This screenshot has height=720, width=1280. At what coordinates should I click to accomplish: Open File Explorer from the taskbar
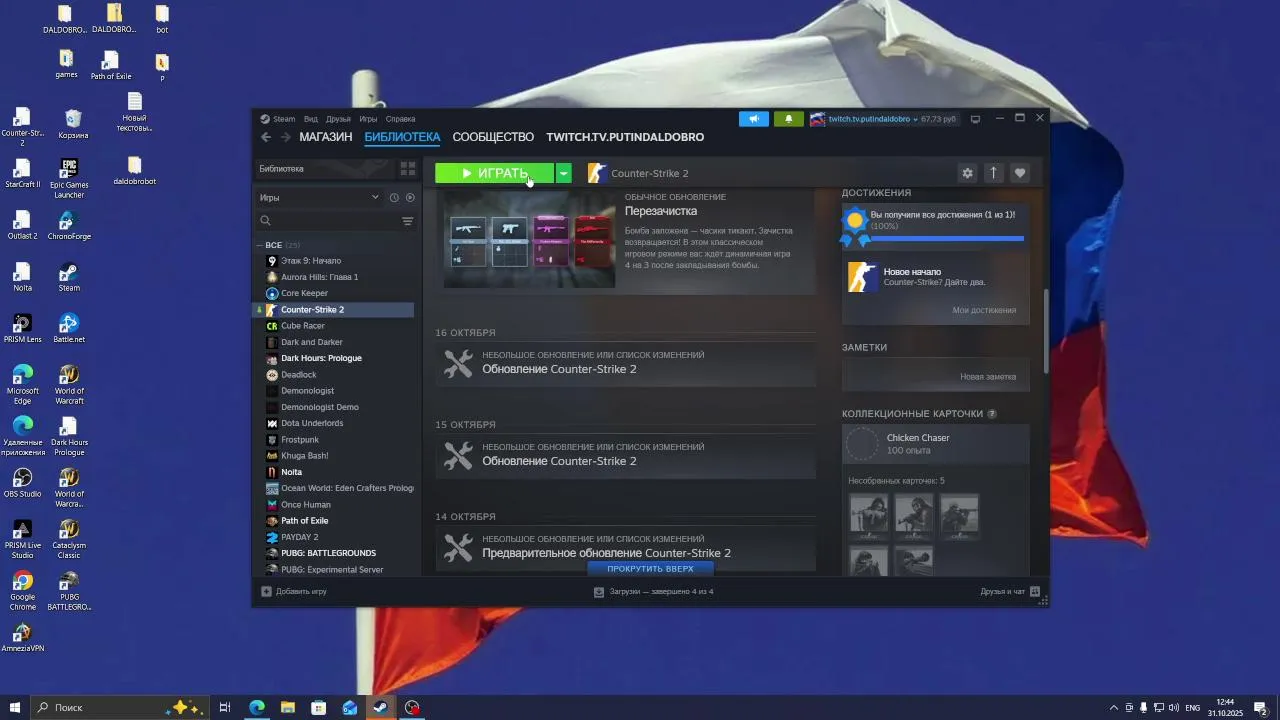coord(287,707)
